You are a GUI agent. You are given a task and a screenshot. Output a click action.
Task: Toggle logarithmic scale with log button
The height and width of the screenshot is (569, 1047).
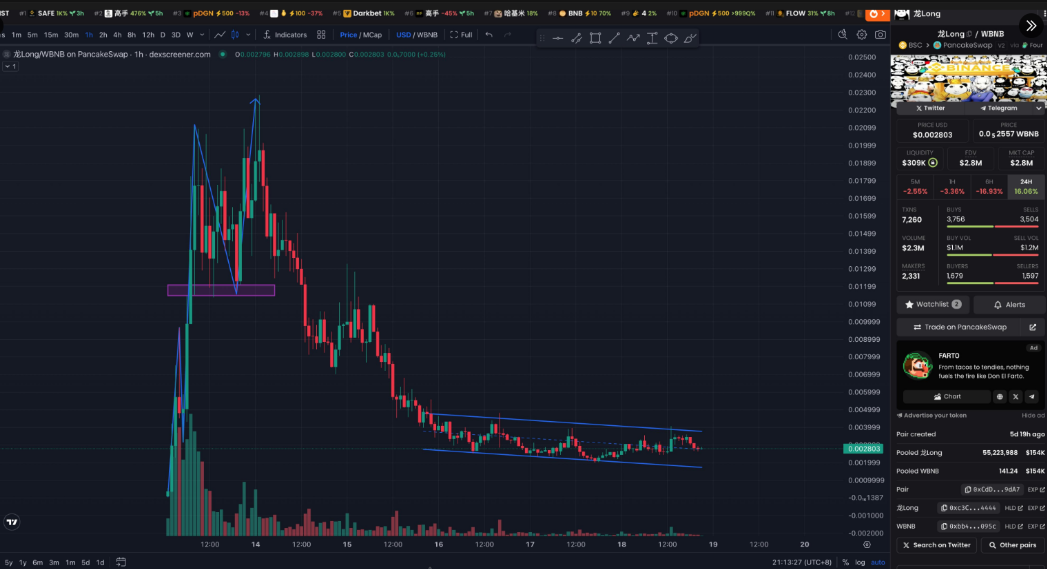point(861,562)
